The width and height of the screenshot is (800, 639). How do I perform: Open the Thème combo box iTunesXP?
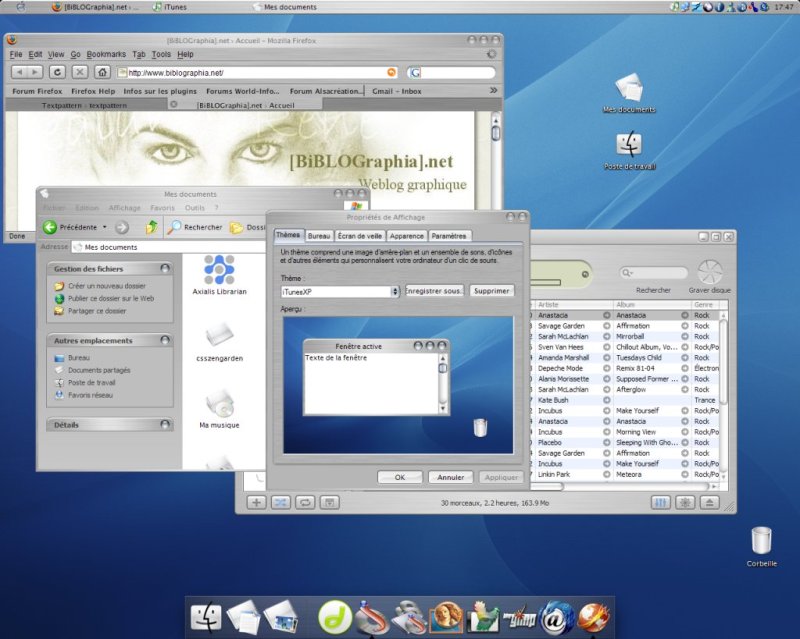pyautogui.click(x=340, y=291)
